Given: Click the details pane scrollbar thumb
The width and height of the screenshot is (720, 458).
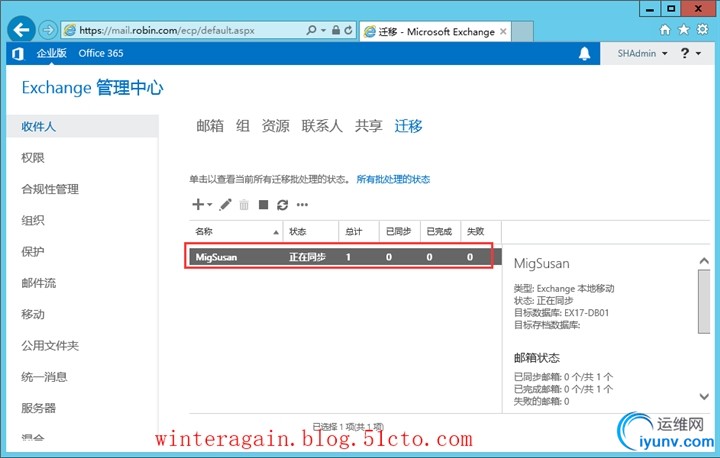Looking at the screenshot, I should (x=704, y=301).
